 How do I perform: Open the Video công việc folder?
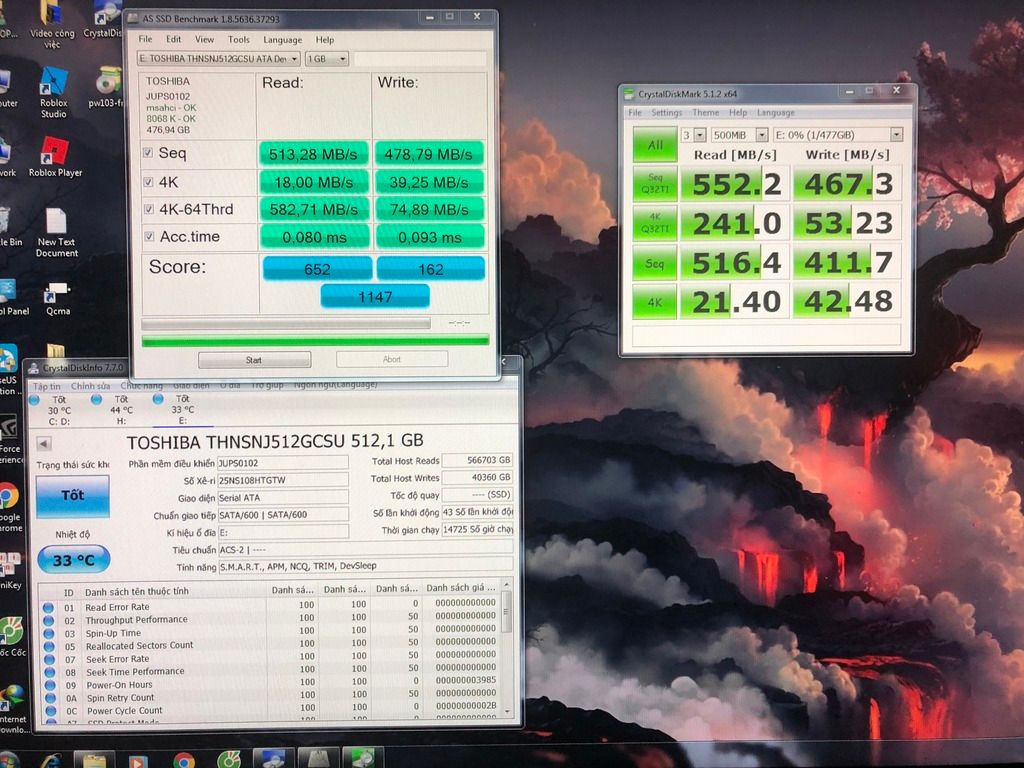[52, 25]
